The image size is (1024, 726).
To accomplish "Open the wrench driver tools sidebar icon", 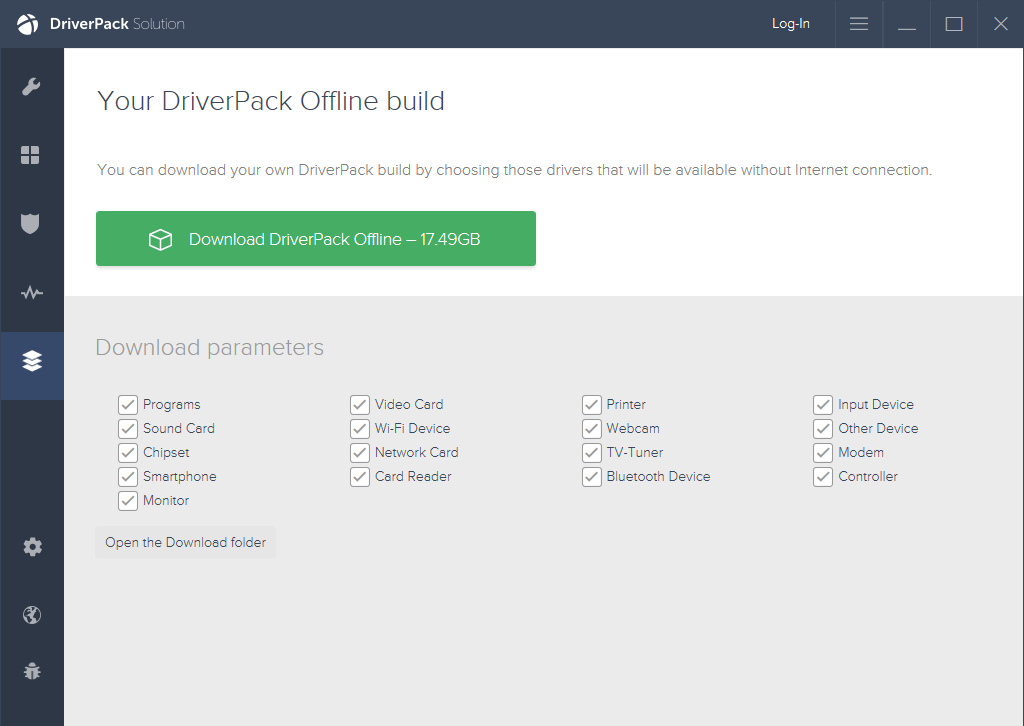I will pyautogui.click(x=31, y=86).
